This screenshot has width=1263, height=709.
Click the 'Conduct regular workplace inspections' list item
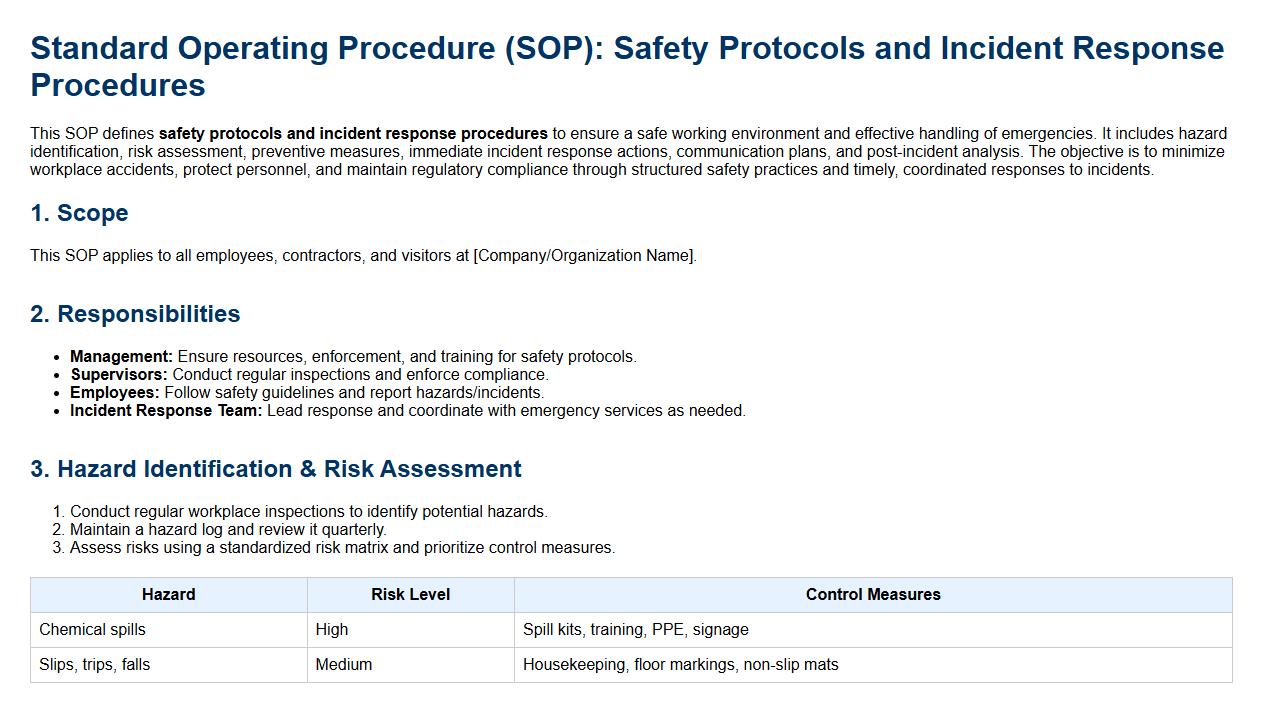(309, 512)
